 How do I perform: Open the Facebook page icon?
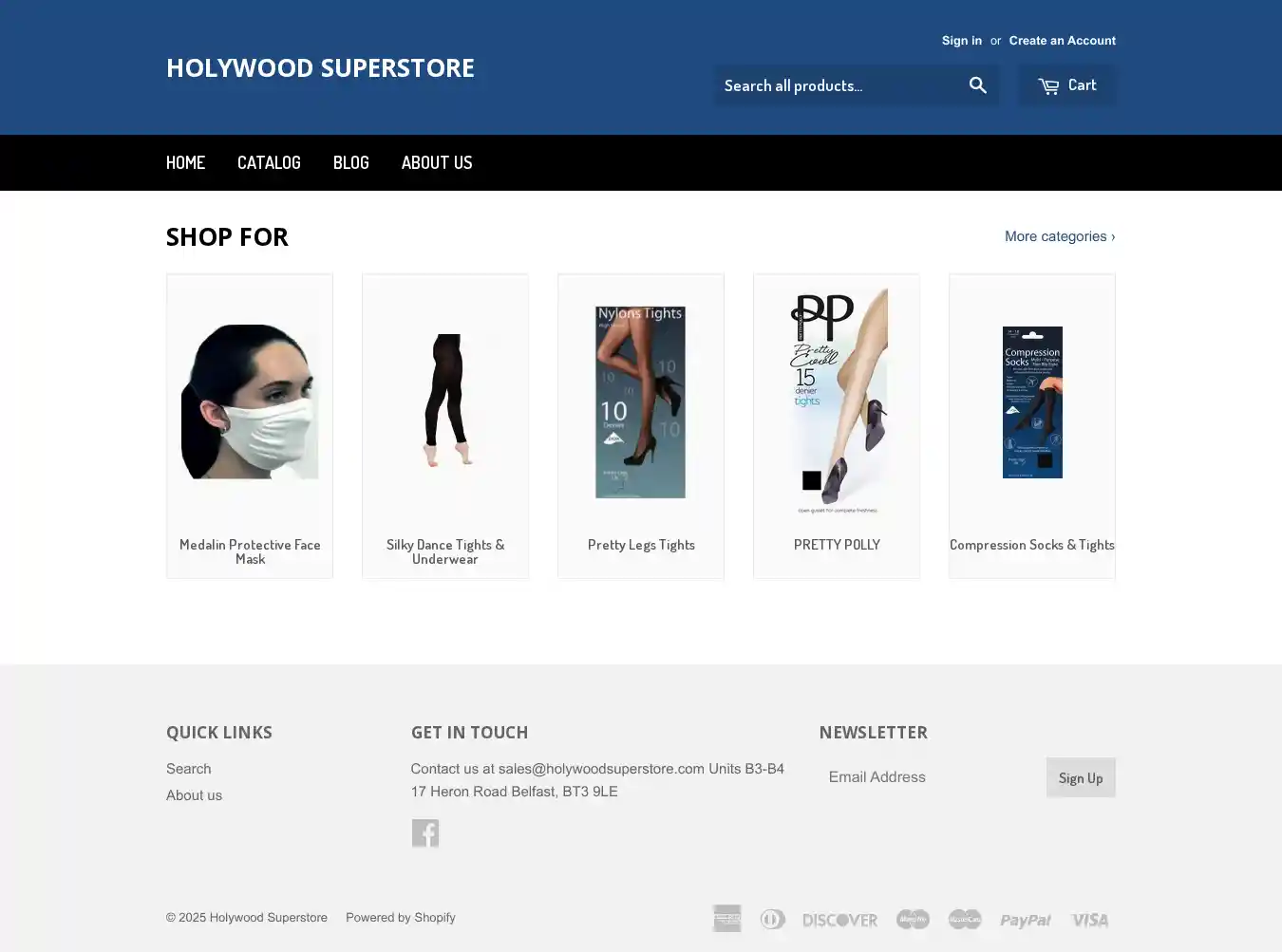(425, 832)
